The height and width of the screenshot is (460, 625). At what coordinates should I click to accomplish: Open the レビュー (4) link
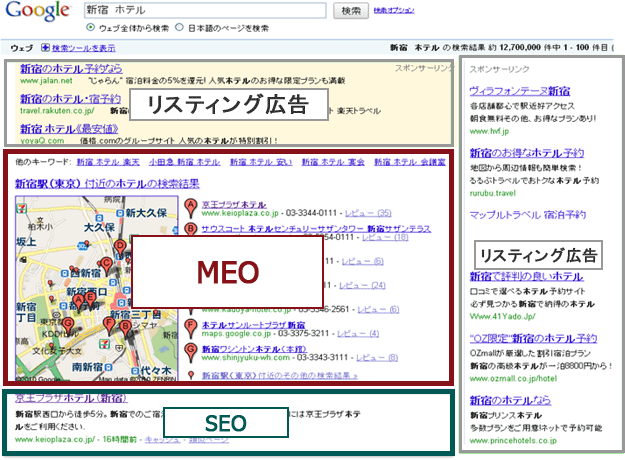point(358,333)
